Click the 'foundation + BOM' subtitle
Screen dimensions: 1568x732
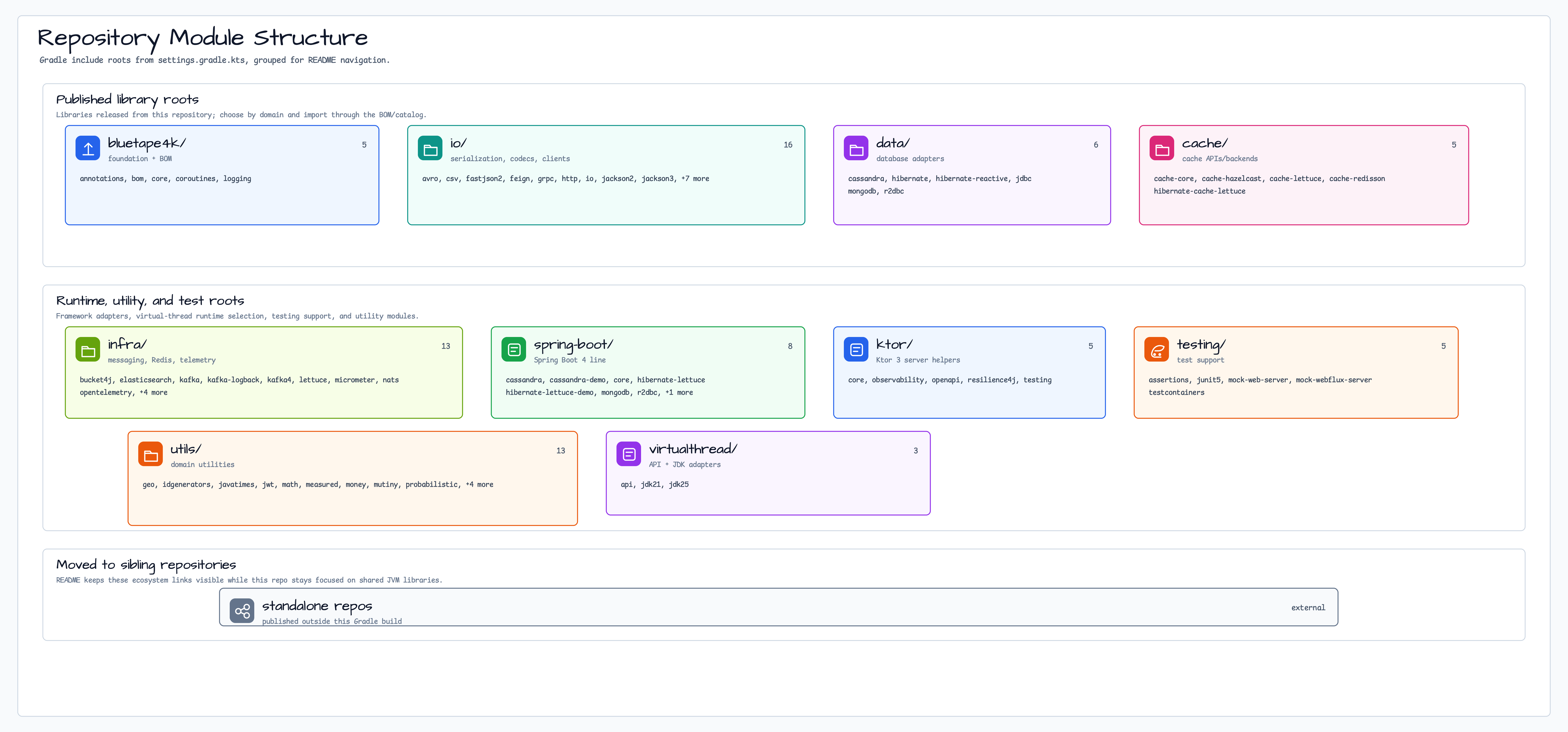[x=140, y=159]
